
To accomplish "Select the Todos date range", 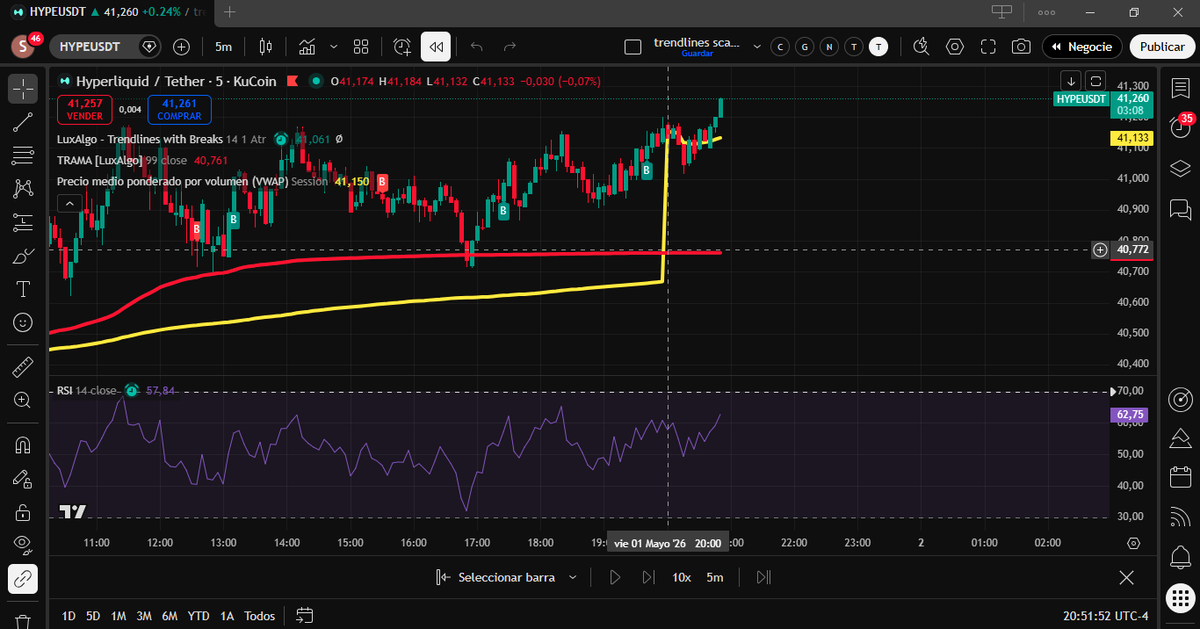I will coord(259,616).
